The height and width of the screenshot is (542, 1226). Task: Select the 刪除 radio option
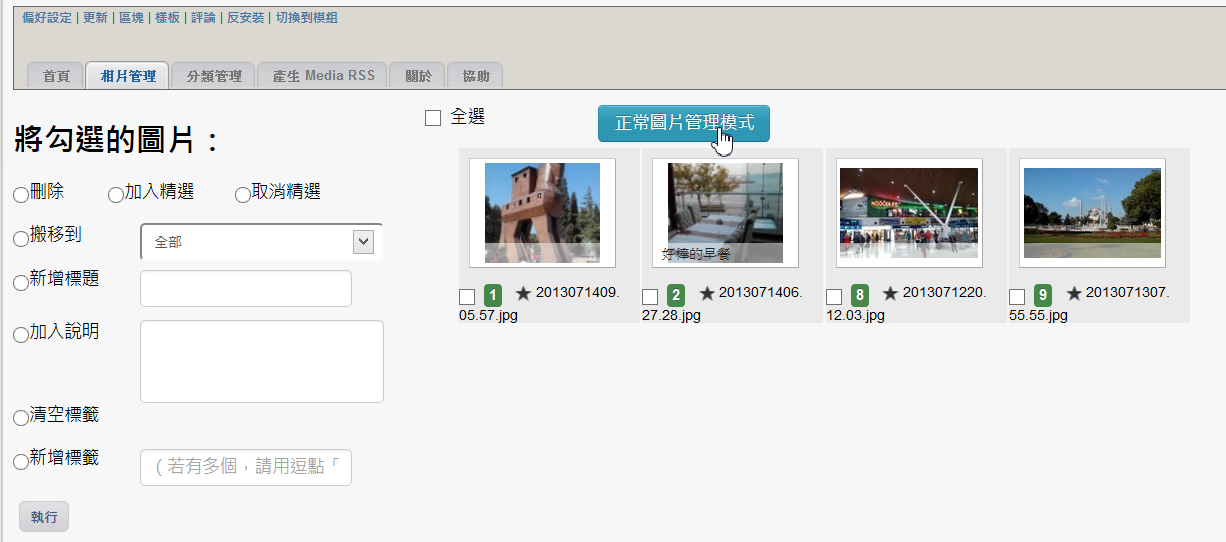pyautogui.click(x=21, y=194)
